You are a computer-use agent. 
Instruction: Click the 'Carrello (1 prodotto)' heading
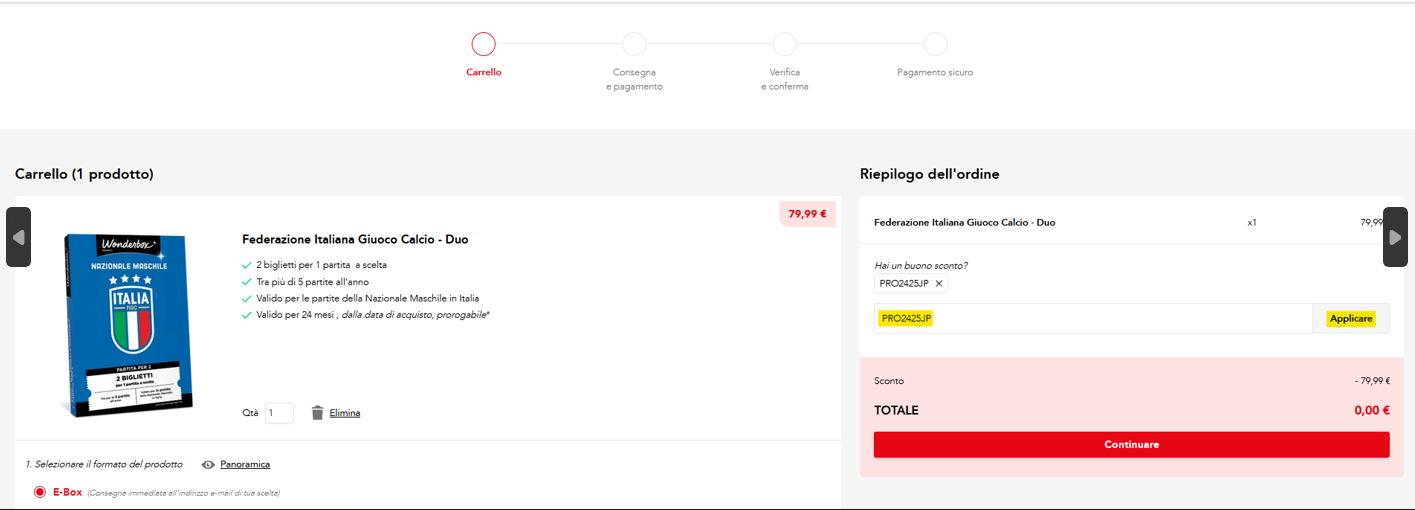click(84, 174)
